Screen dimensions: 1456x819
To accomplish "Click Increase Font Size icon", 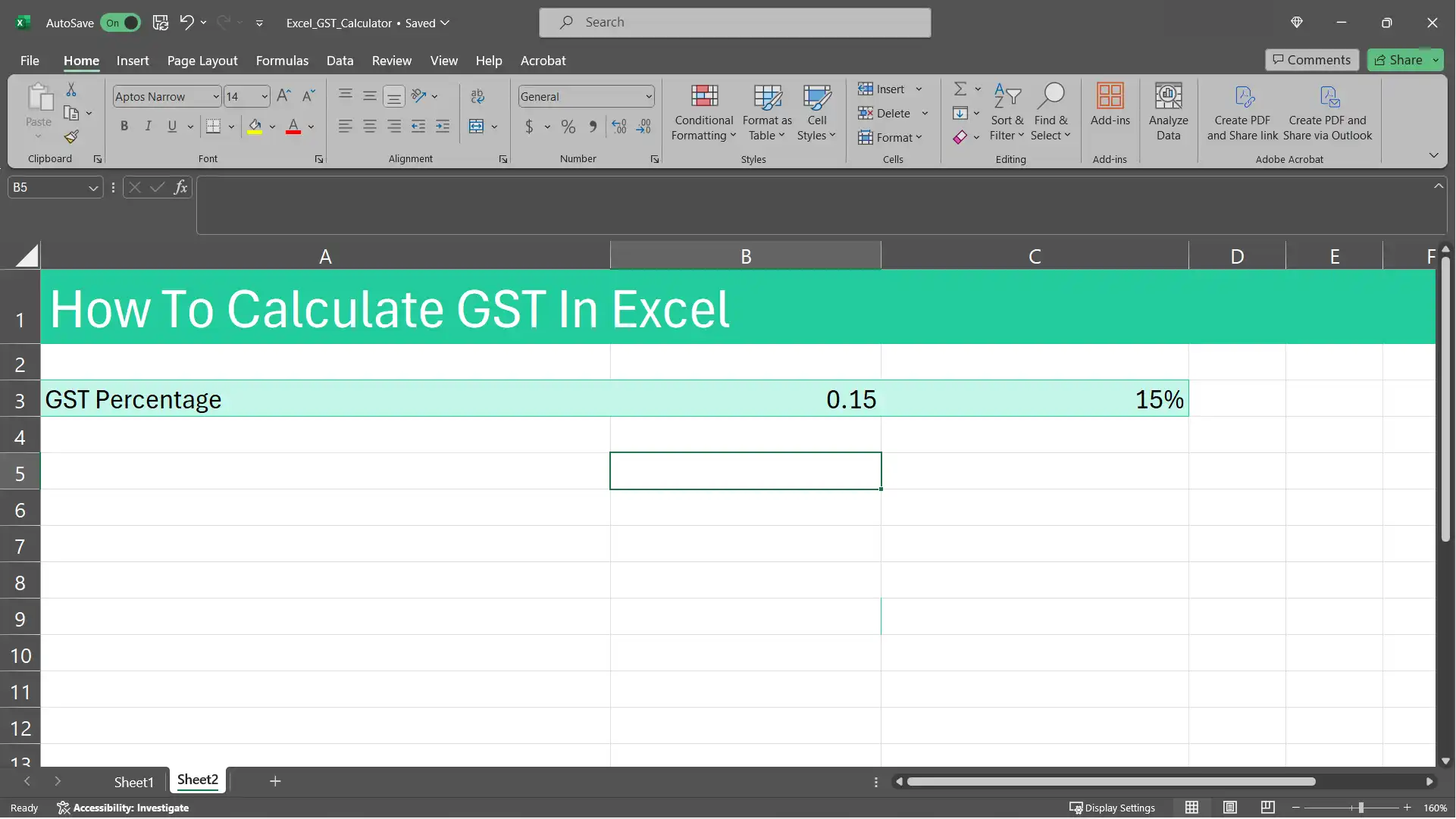I will coord(283,96).
